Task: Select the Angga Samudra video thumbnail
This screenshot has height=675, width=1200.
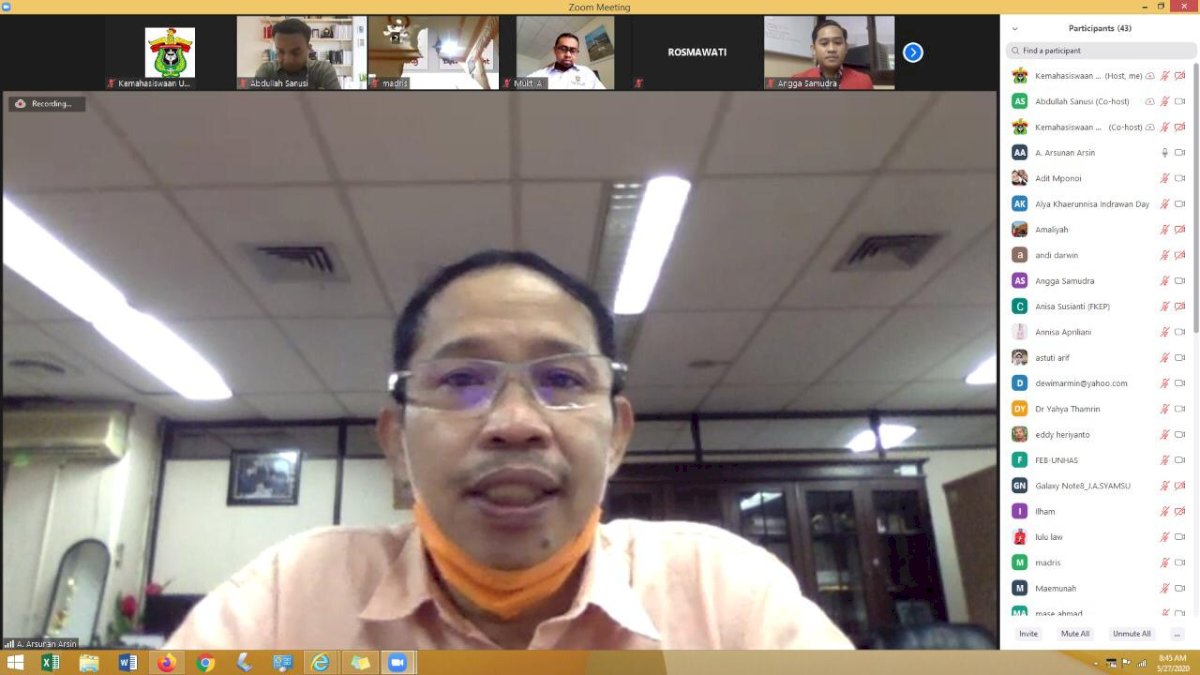Action: (x=829, y=52)
